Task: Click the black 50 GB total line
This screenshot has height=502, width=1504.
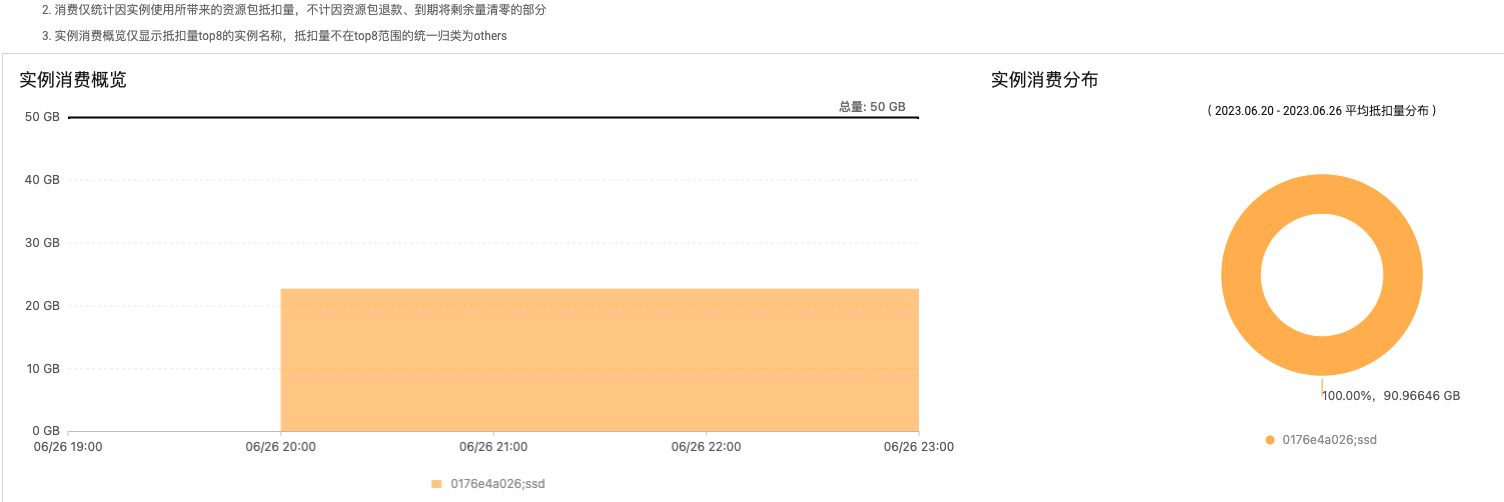Action: [493, 118]
